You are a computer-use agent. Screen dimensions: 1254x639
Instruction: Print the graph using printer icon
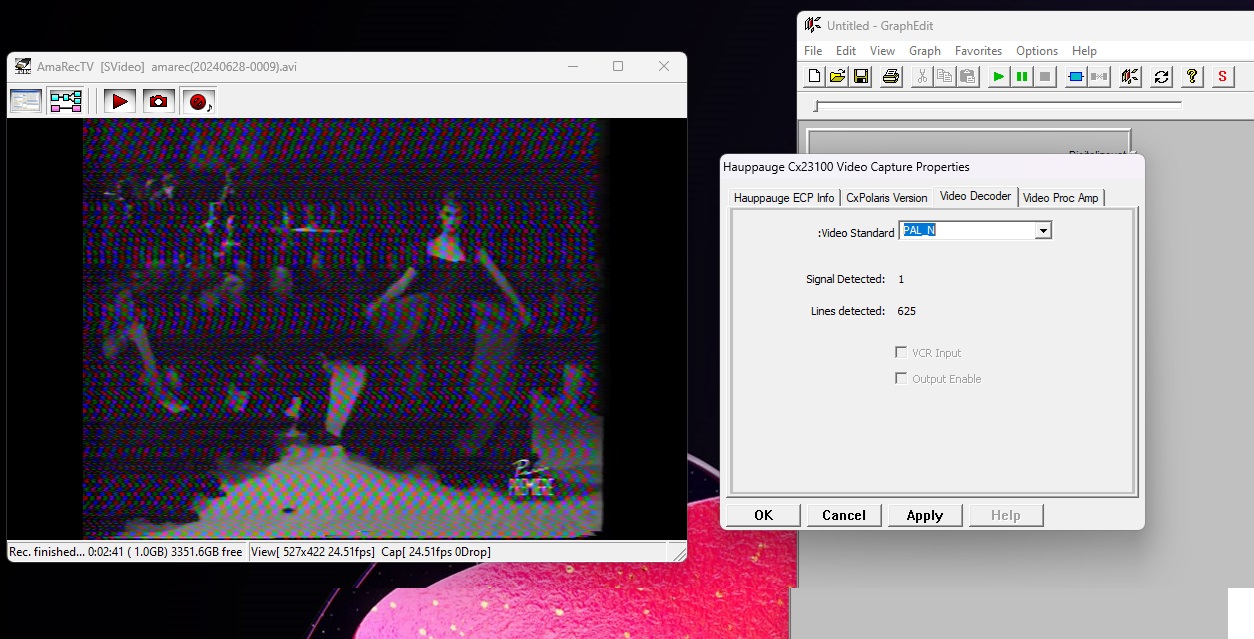(x=891, y=76)
